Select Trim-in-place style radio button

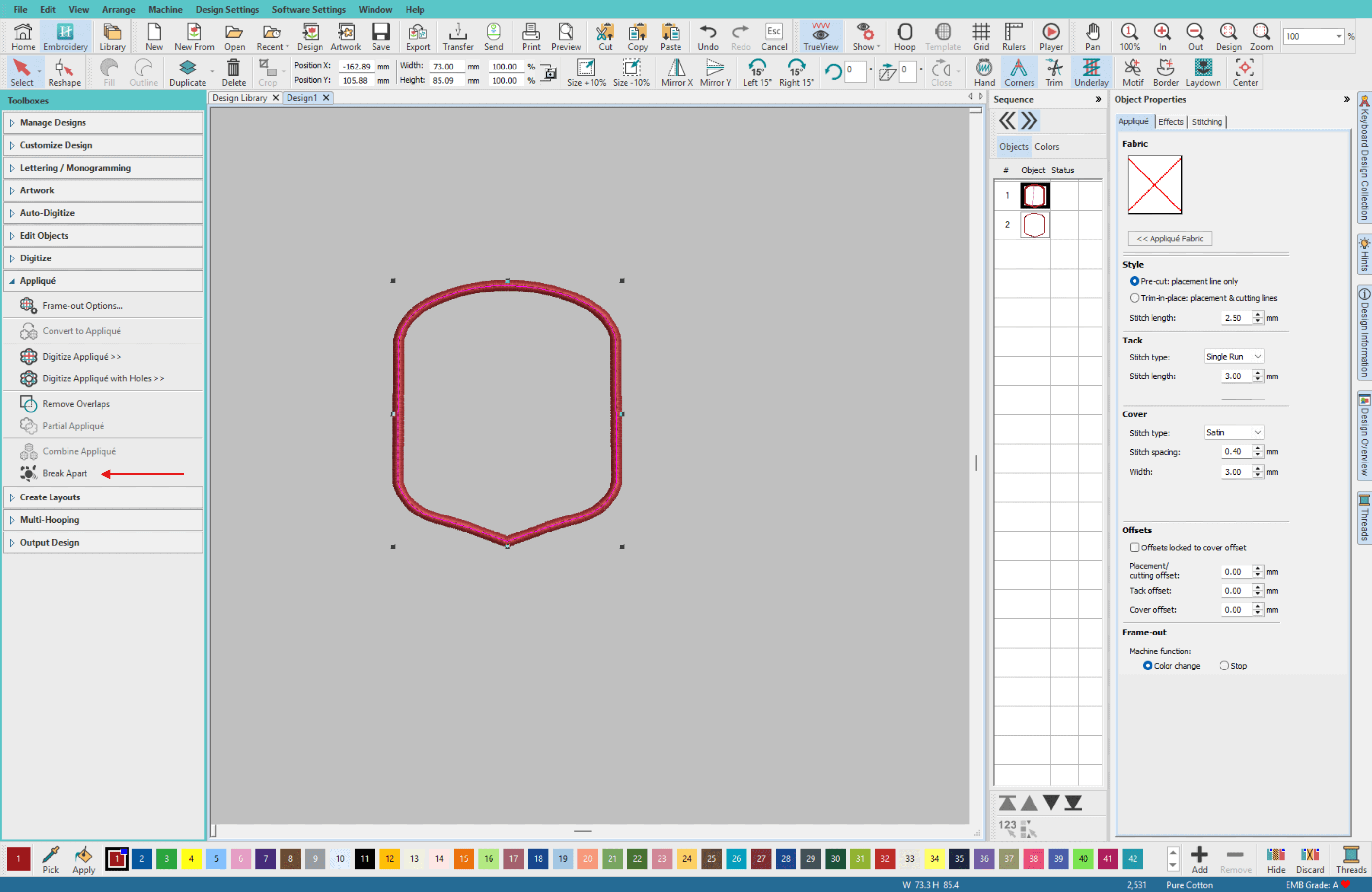[x=1135, y=298]
